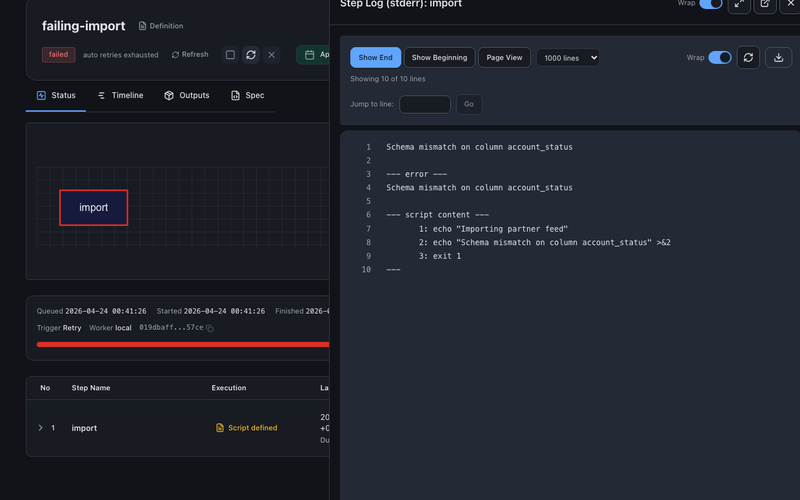
Task: Click the failed status badge
Action: (x=59, y=55)
